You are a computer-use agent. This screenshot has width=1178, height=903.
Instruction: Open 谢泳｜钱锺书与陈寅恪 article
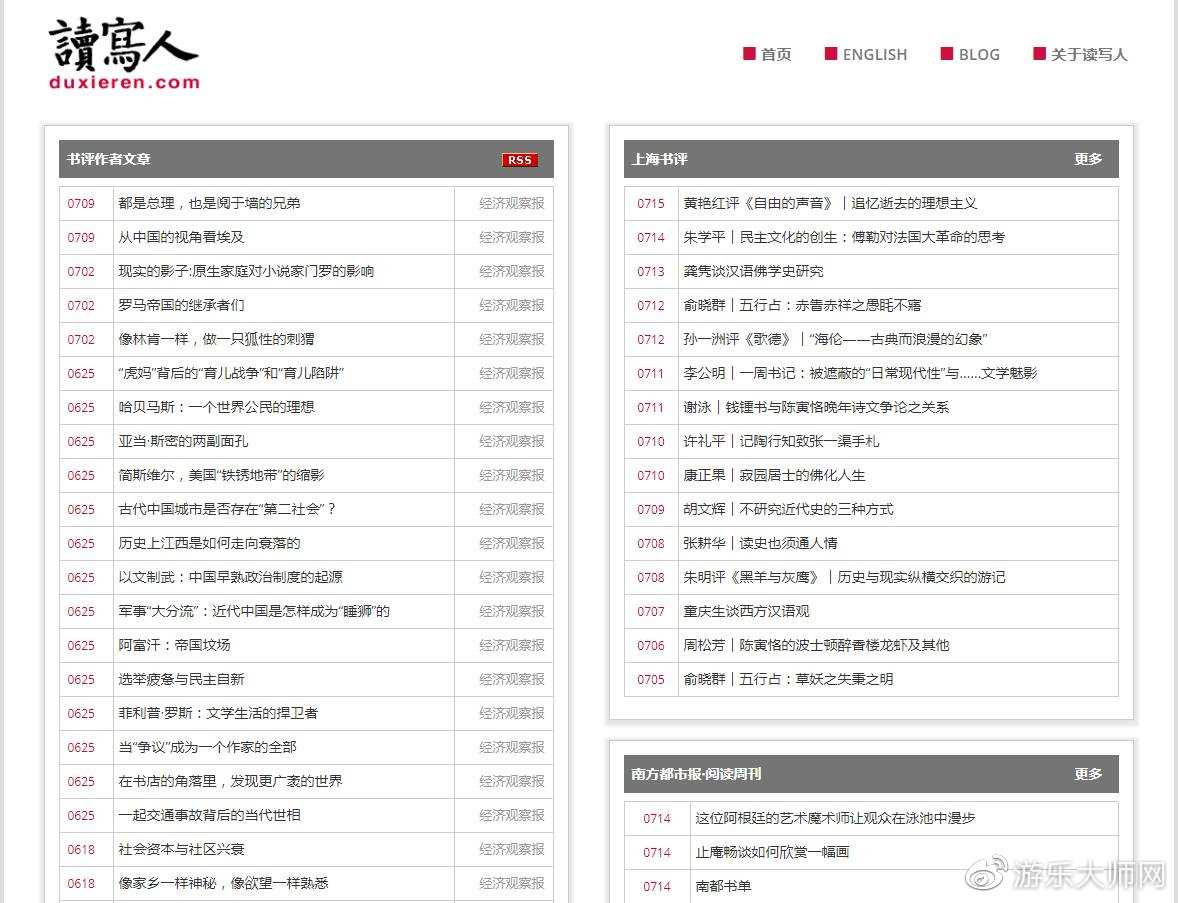pos(816,407)
